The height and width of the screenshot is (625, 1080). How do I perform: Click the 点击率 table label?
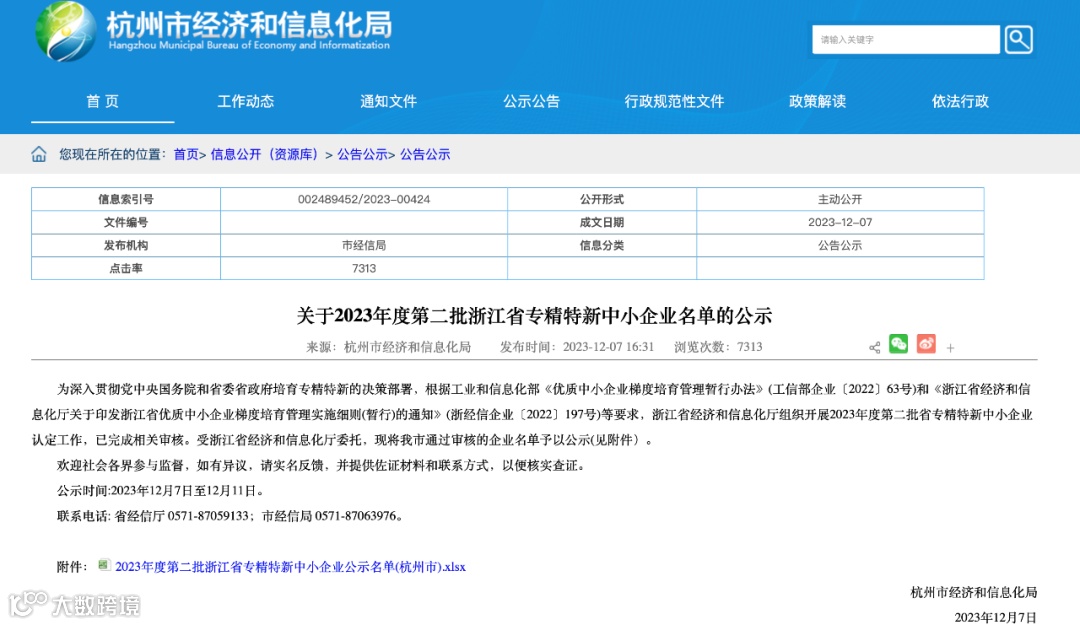pos(126,268)
